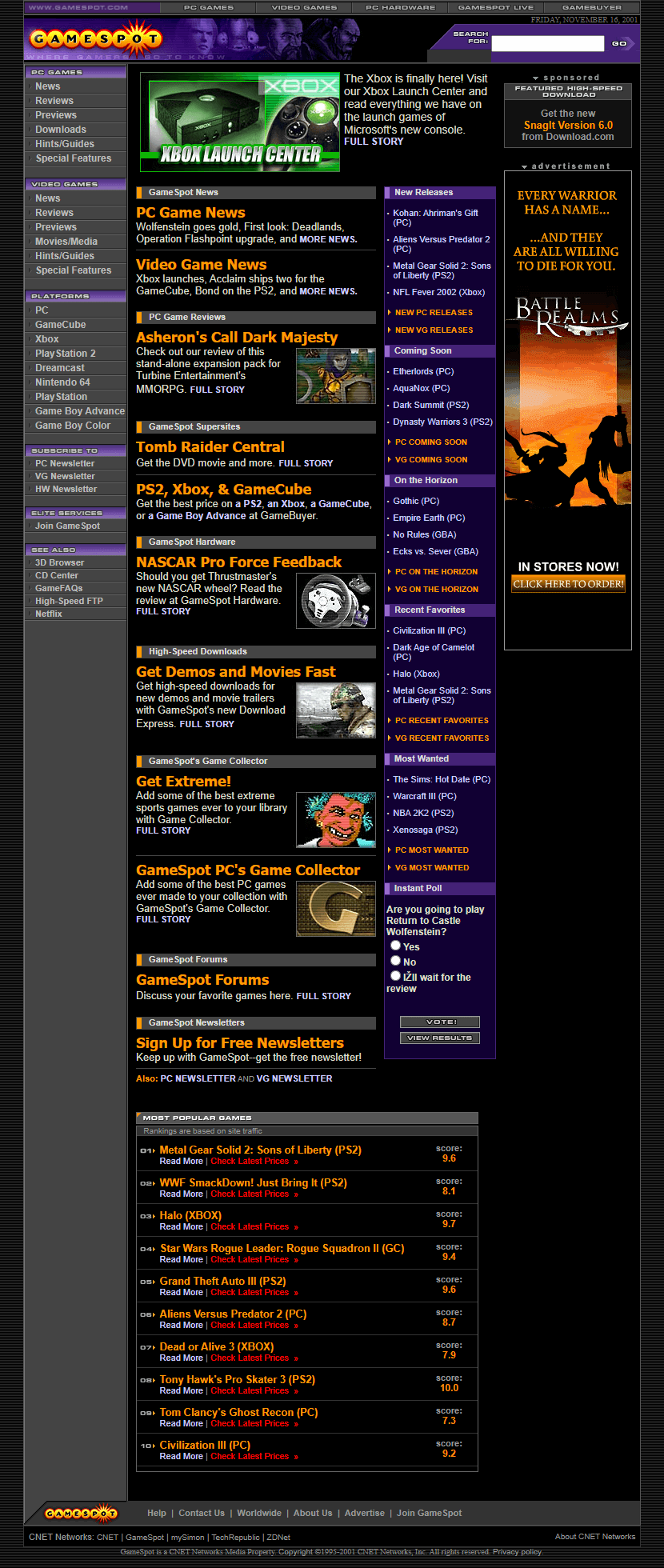664x1568 pixels.
Task: Open New VG Releases arrow link
Action: click(434, 330)
